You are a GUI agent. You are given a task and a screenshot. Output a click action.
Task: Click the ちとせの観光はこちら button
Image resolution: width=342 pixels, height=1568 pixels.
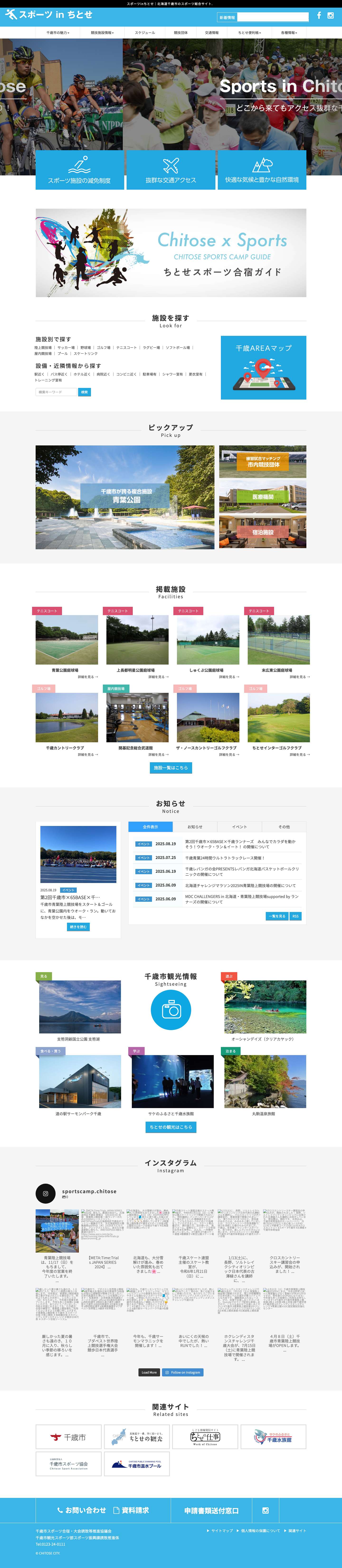click(x=171, y=1127)
